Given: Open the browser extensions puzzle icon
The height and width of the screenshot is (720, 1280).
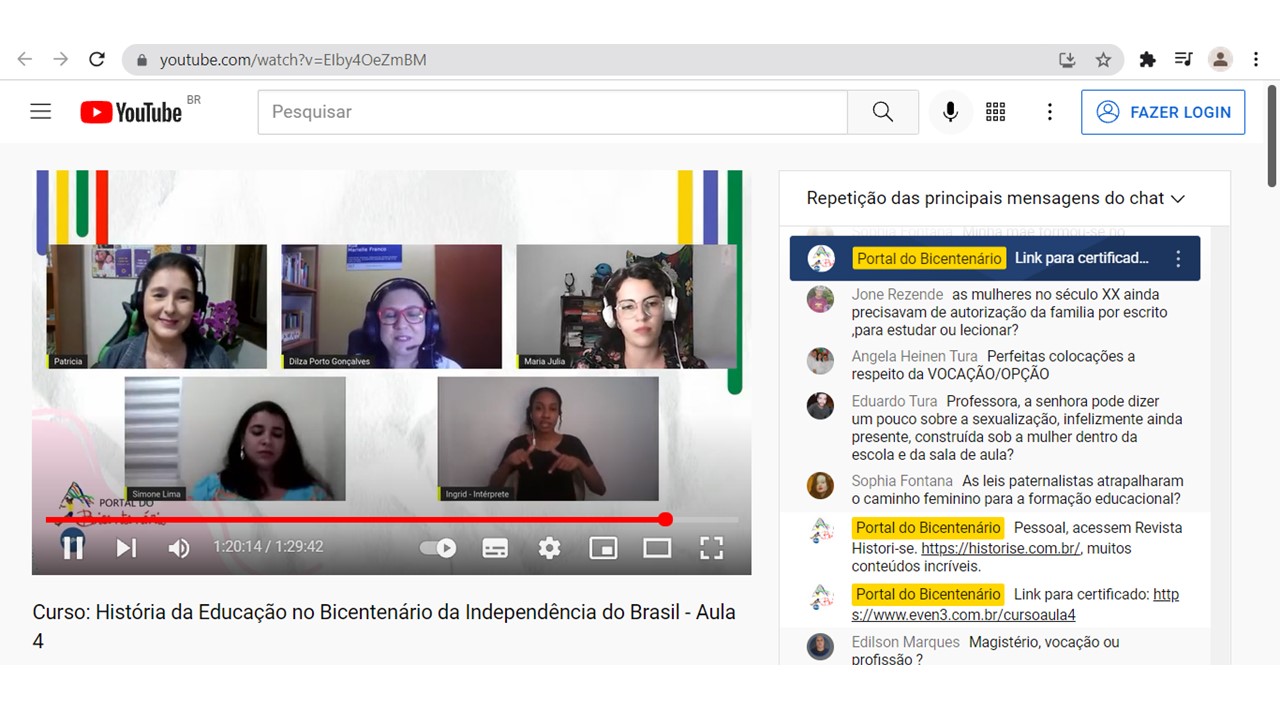Looking at the screenshot, I should click(x=1148, y=60).
